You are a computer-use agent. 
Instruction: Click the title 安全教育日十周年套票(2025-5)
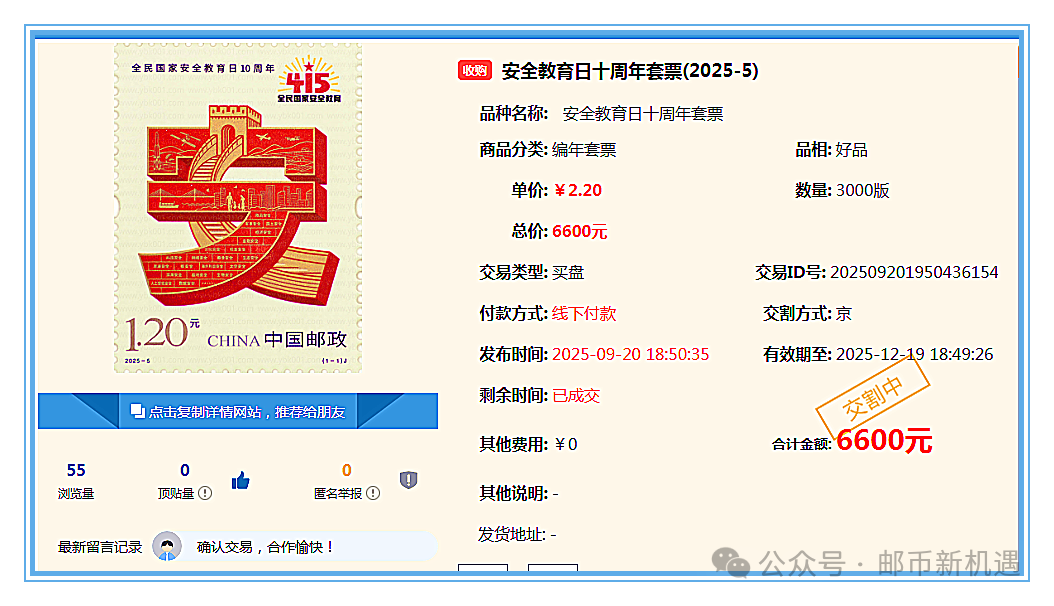[629, 71]
